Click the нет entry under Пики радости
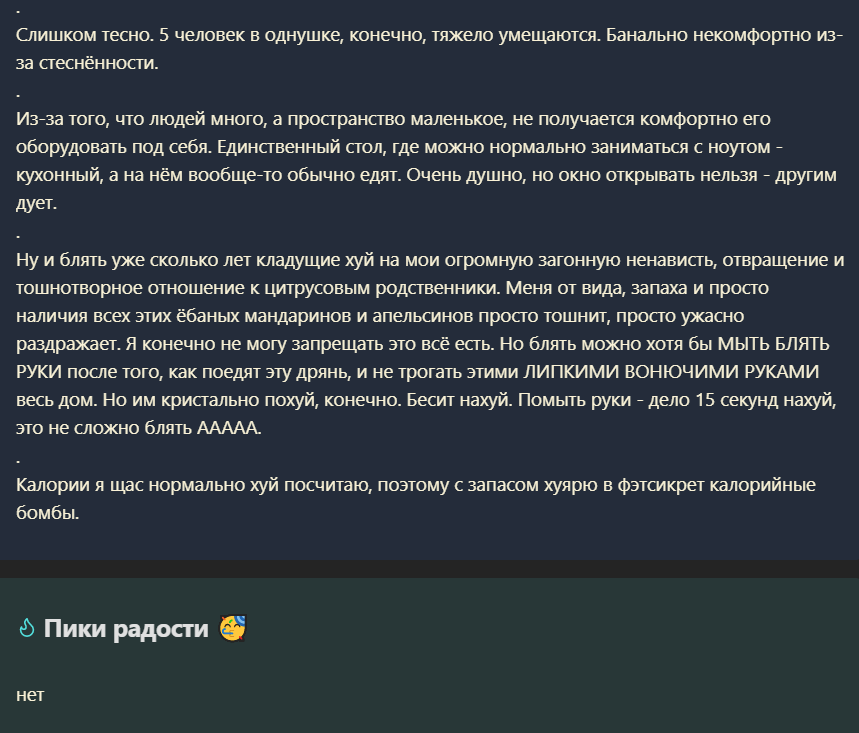 30,695
